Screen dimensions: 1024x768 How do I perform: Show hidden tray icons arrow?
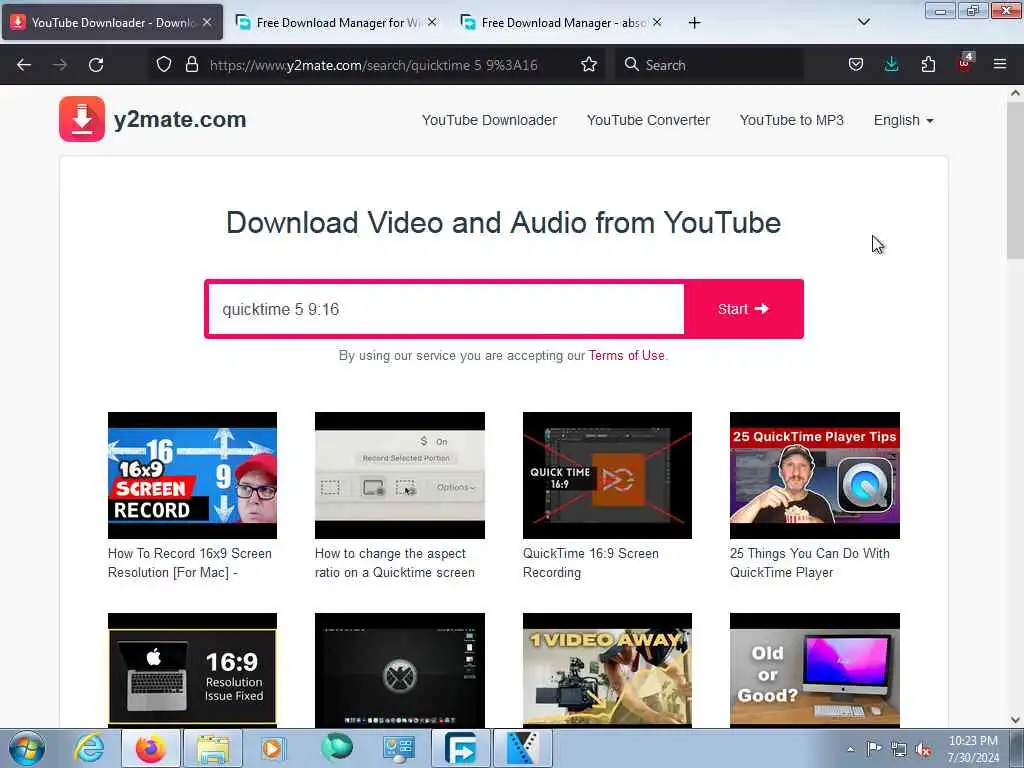(x=850, y=749)
